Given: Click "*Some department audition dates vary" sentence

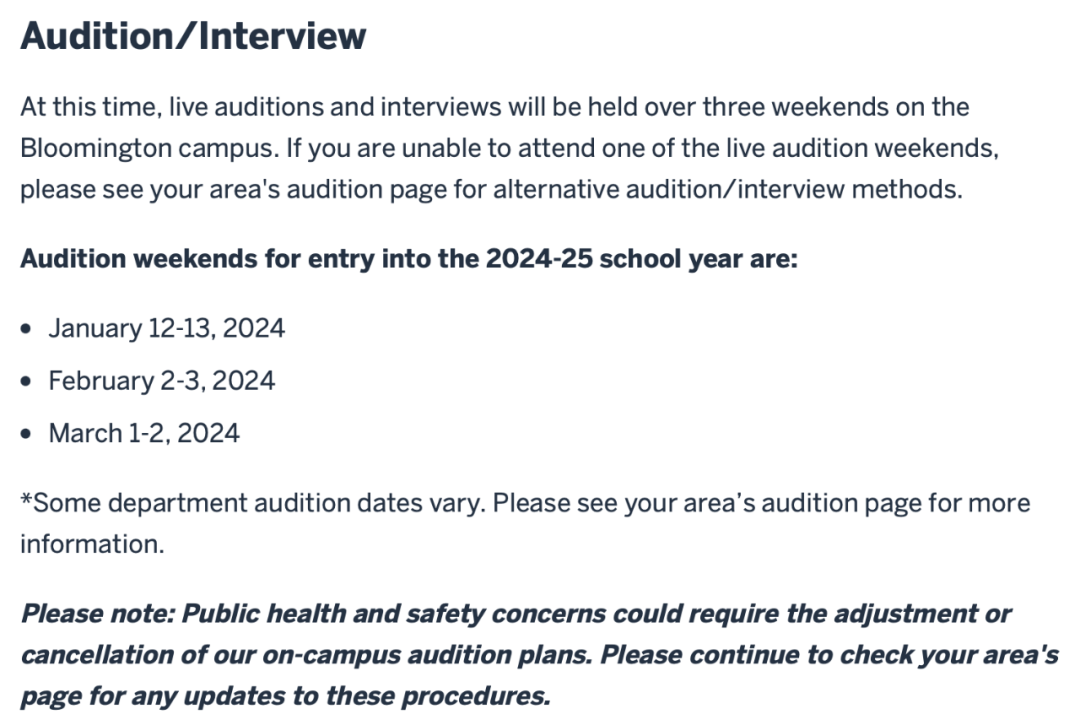Looking at the screenshot, I should tap(252, 503).
